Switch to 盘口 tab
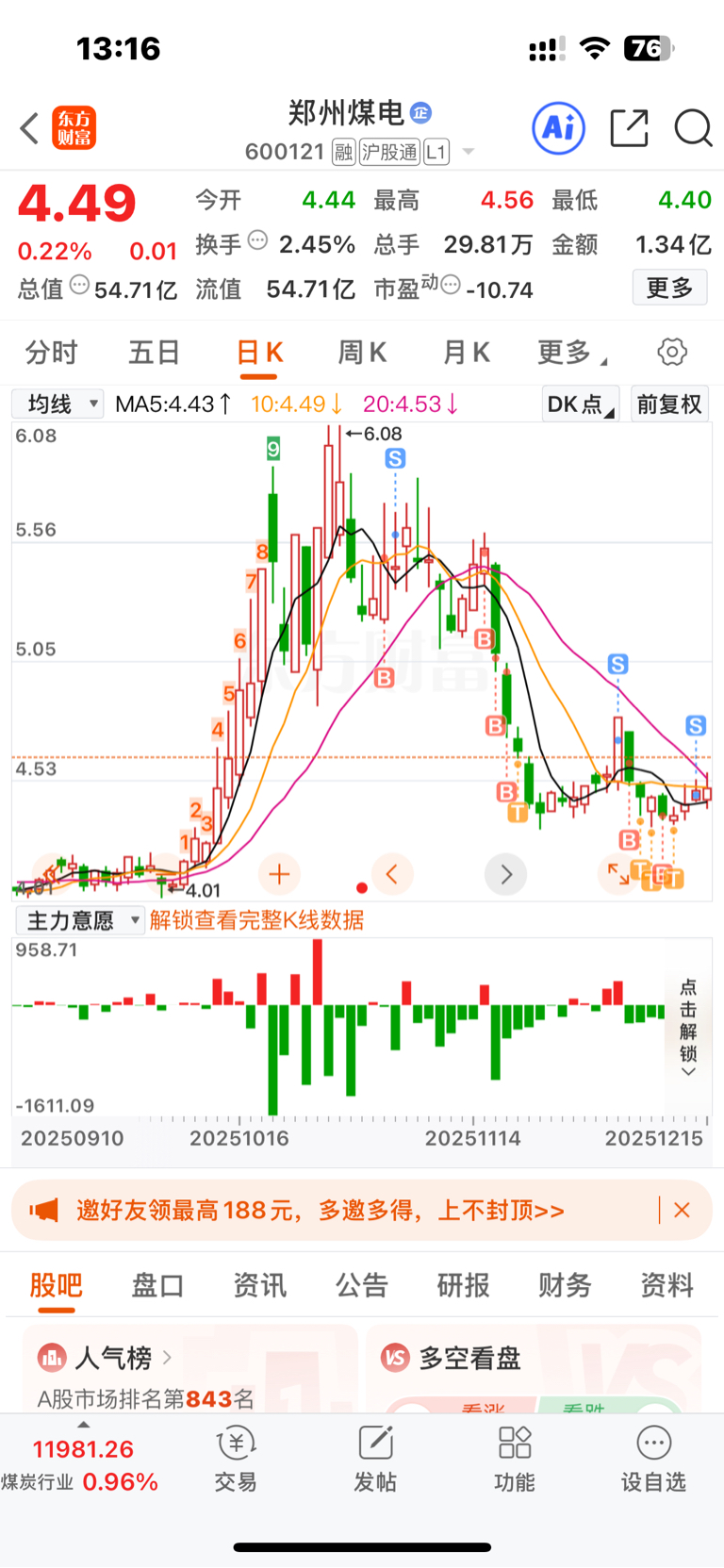The image size is (724, 1568). coord(157,1285)
